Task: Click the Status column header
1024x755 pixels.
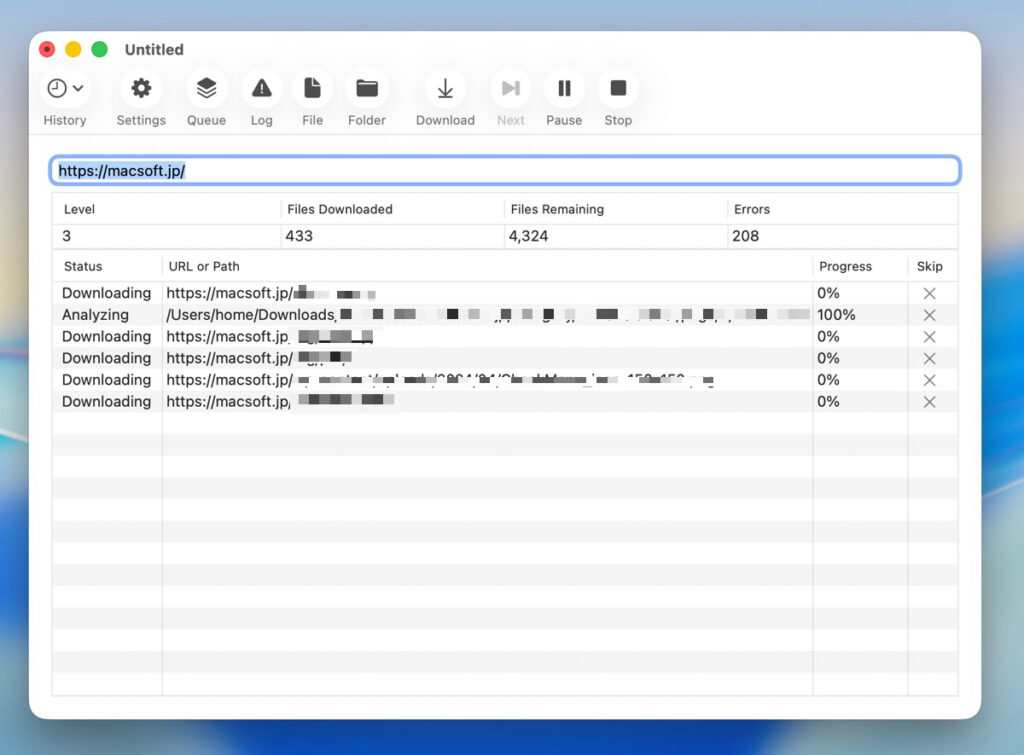Action: pyautogui.click(x=83, y=267)
